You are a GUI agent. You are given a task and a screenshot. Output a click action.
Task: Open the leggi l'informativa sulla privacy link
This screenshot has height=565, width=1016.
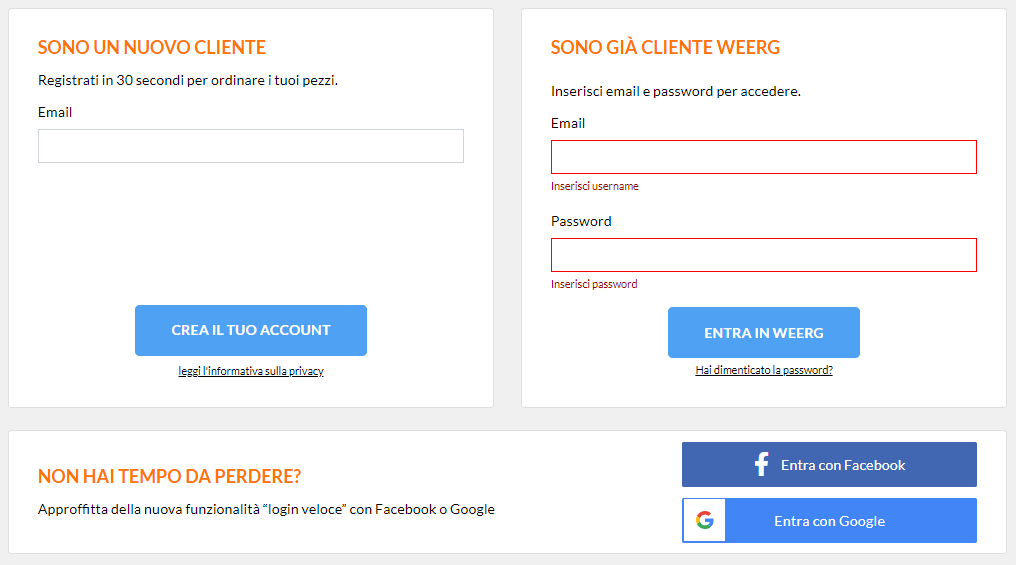coord(251,371)
